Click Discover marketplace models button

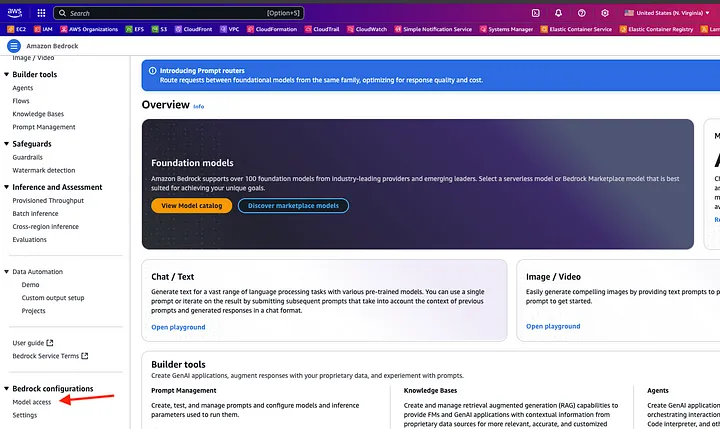[x=293, y=205]
